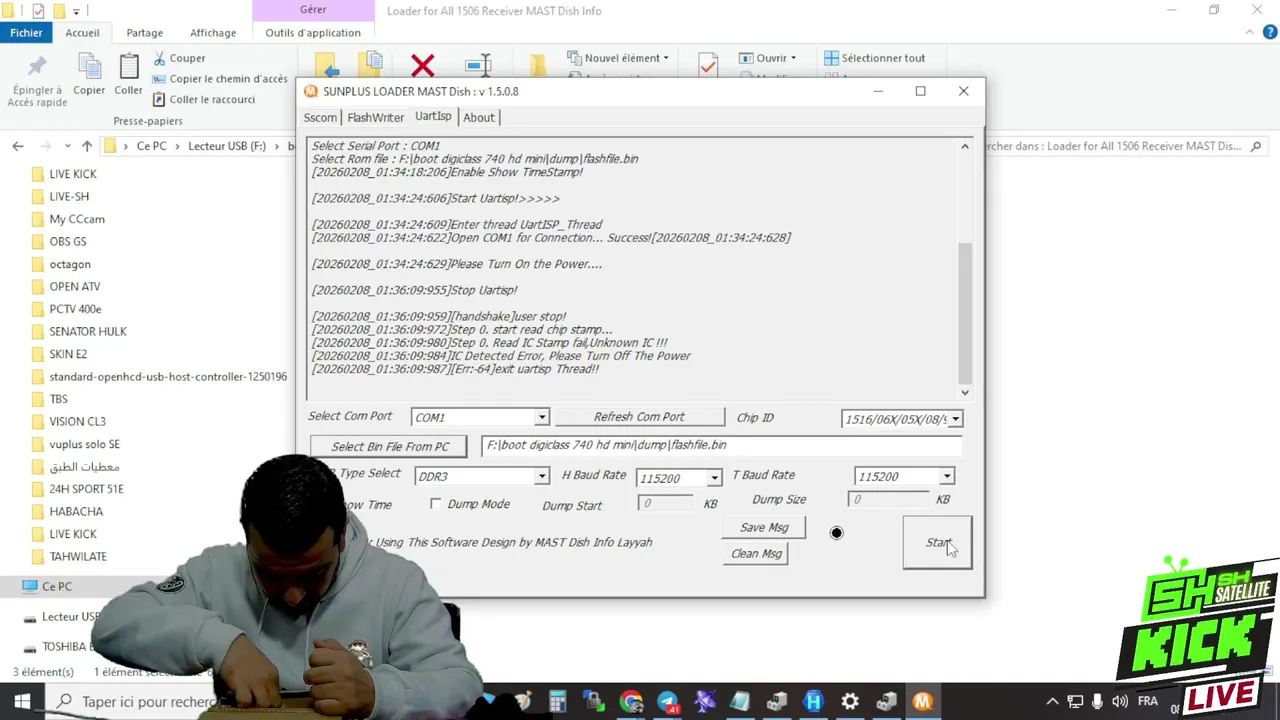Open the Outils d'application ribbon tab
The image size is (1280, 720).
click(313, 32)
